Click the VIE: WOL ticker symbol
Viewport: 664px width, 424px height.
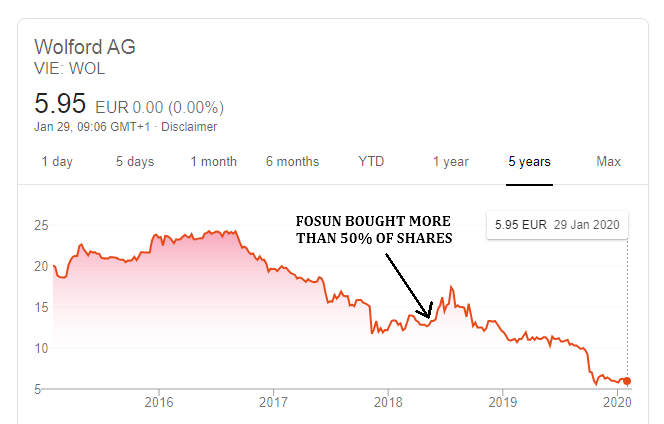69,69
